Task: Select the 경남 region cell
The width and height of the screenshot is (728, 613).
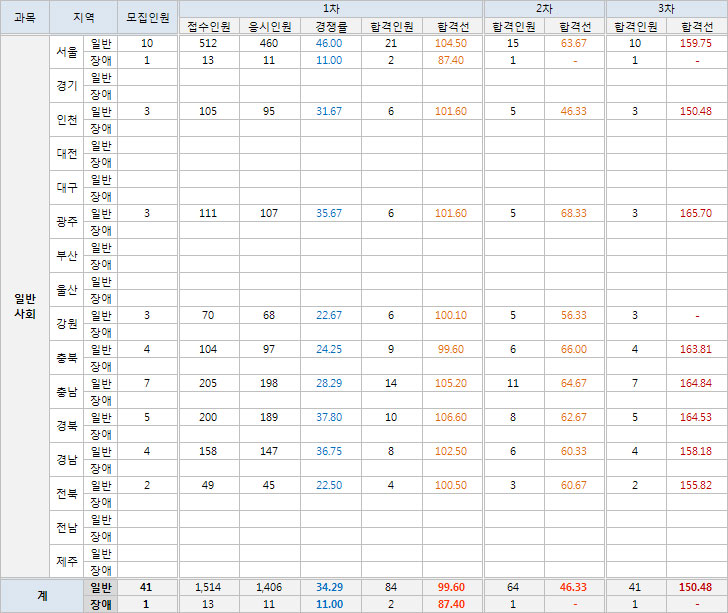Action: tap(67, 460)
